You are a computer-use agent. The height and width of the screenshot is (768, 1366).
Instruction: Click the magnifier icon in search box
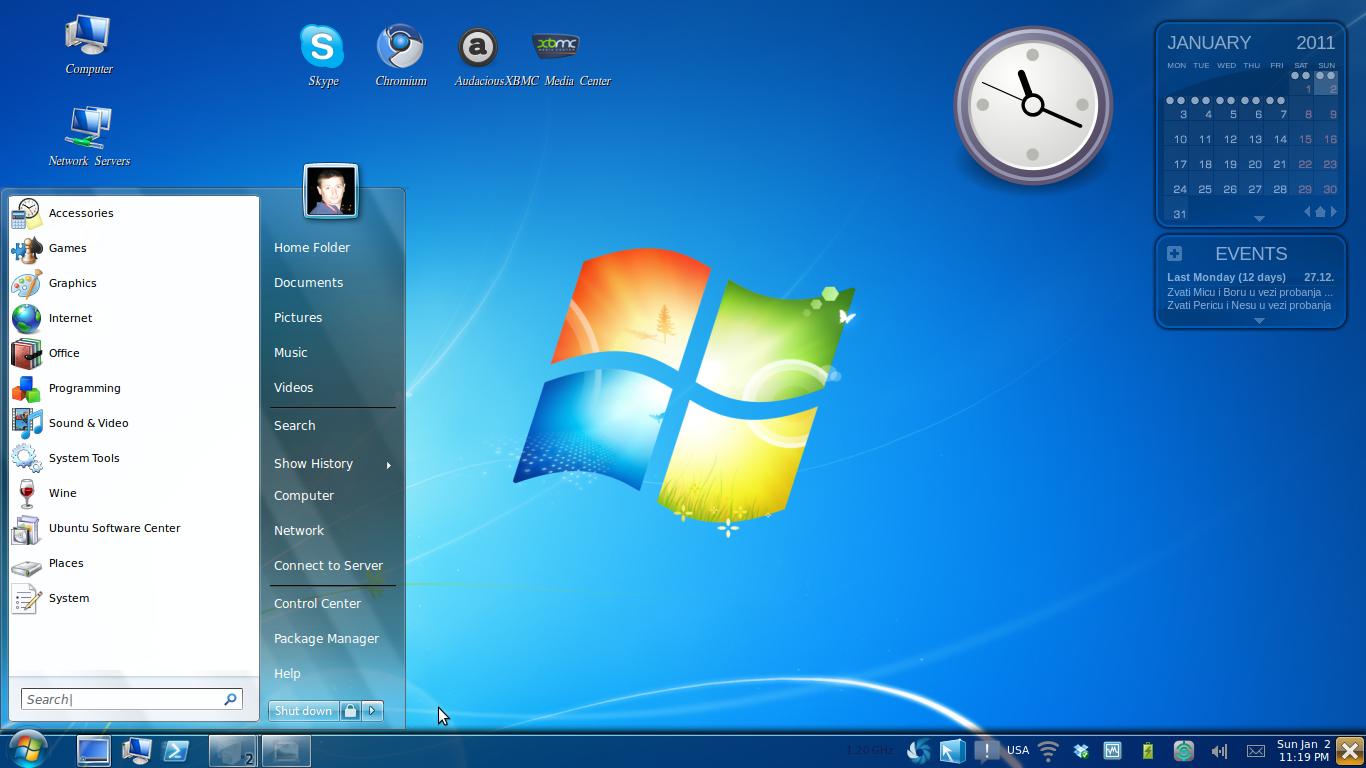click(x=230, y=699)
